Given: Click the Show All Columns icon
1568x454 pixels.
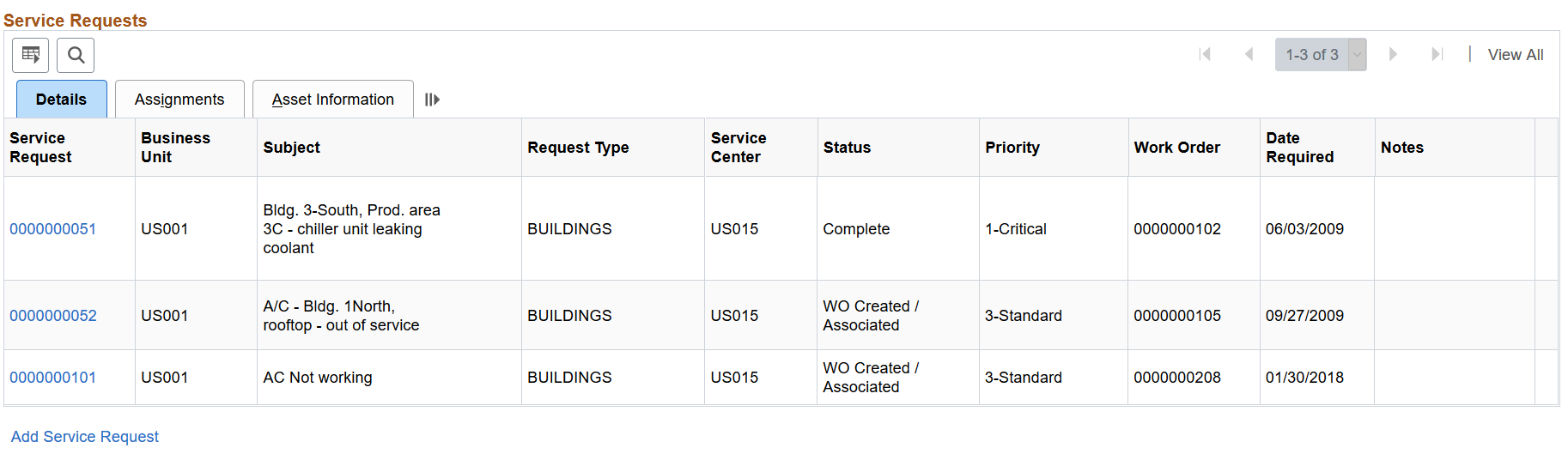Looking at the screenshot, I should click(432, 100).
